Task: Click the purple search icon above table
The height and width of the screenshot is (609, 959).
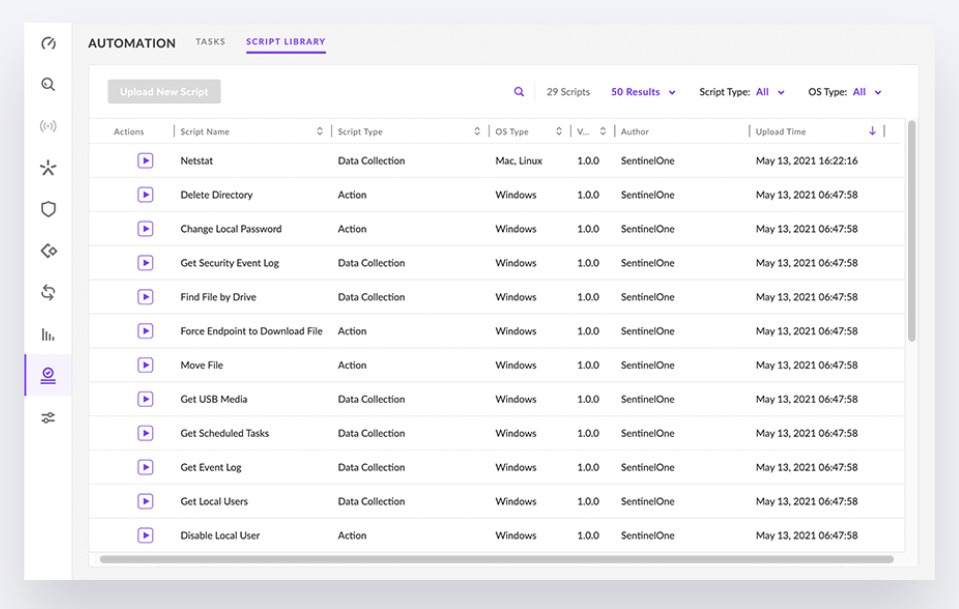Action: tap(519, 92)
